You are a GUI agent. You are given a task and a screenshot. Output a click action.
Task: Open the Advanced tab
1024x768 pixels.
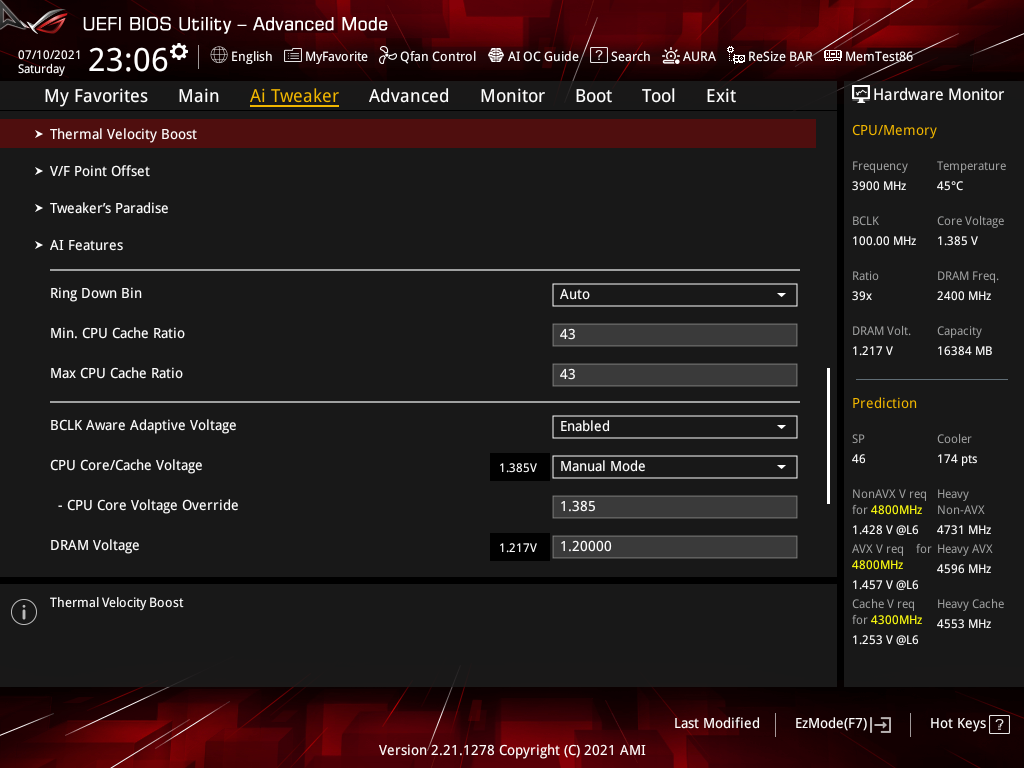click(x=409, y=96)
